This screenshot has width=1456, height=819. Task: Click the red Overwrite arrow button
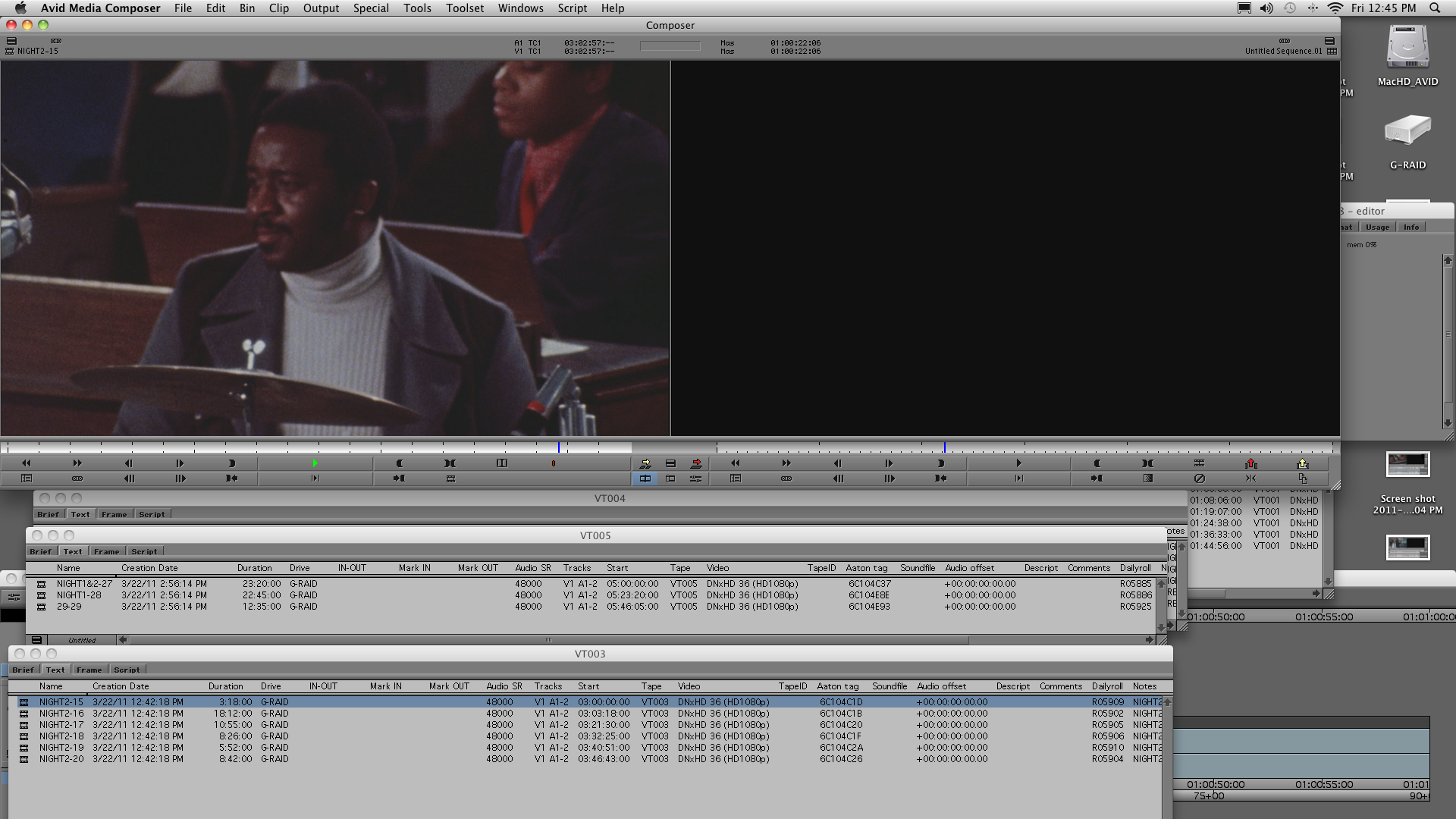pos(696,463)
